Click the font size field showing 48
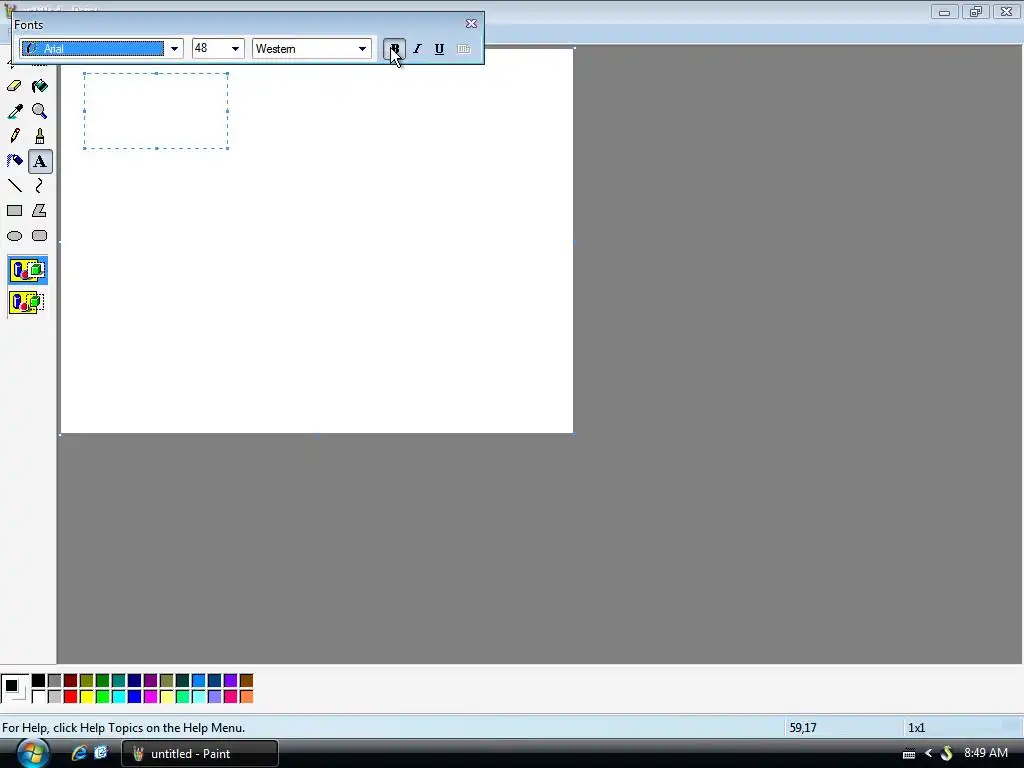This screenshot has width=1024, height=768. coord(210,49)
